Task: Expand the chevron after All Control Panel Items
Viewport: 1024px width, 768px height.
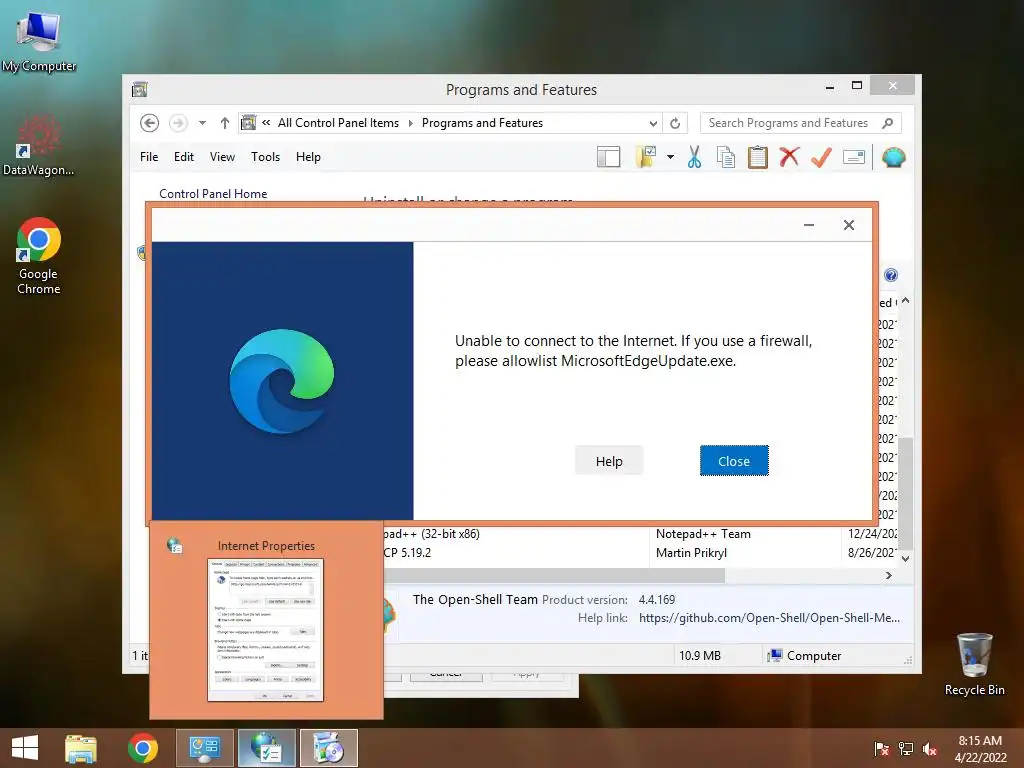Action: pos(411,123)
